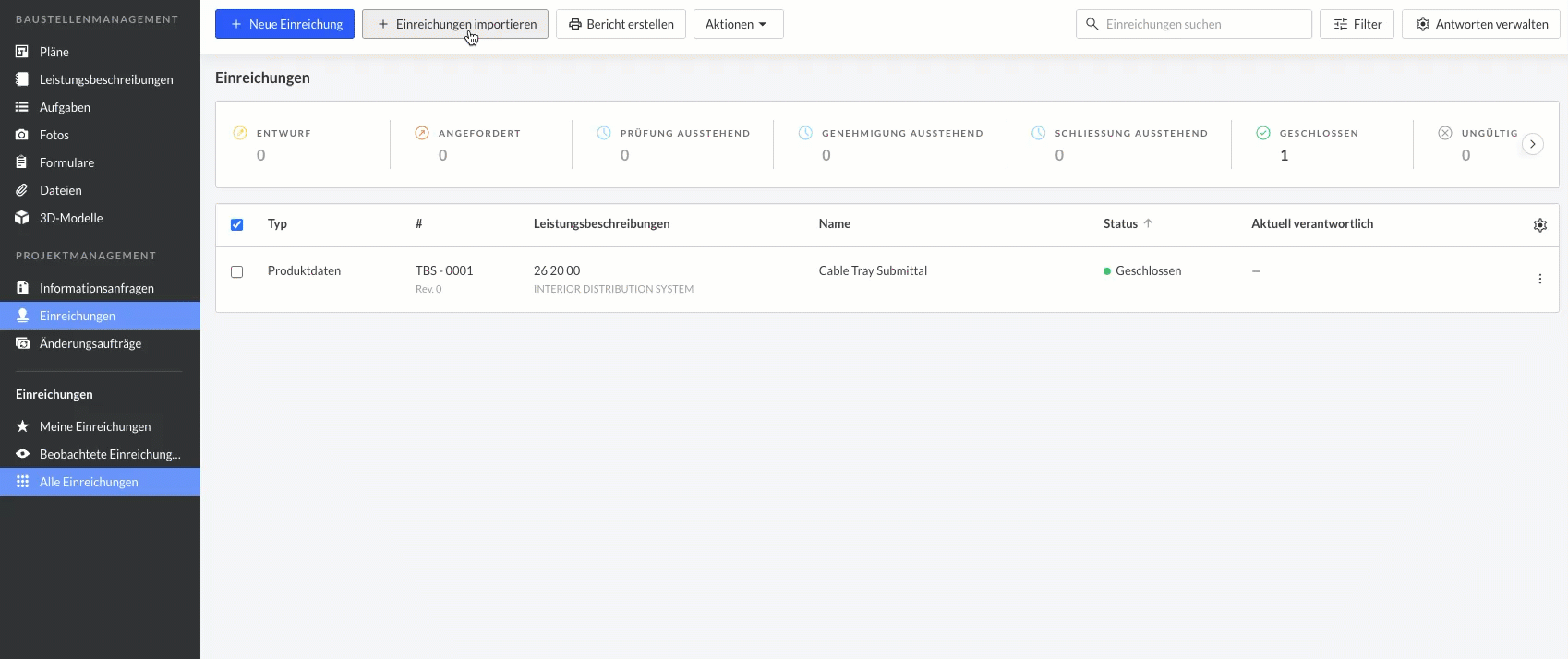Open the row options three-dot menu
This screenshot has width=1568, height=659.
[1539, 279]
